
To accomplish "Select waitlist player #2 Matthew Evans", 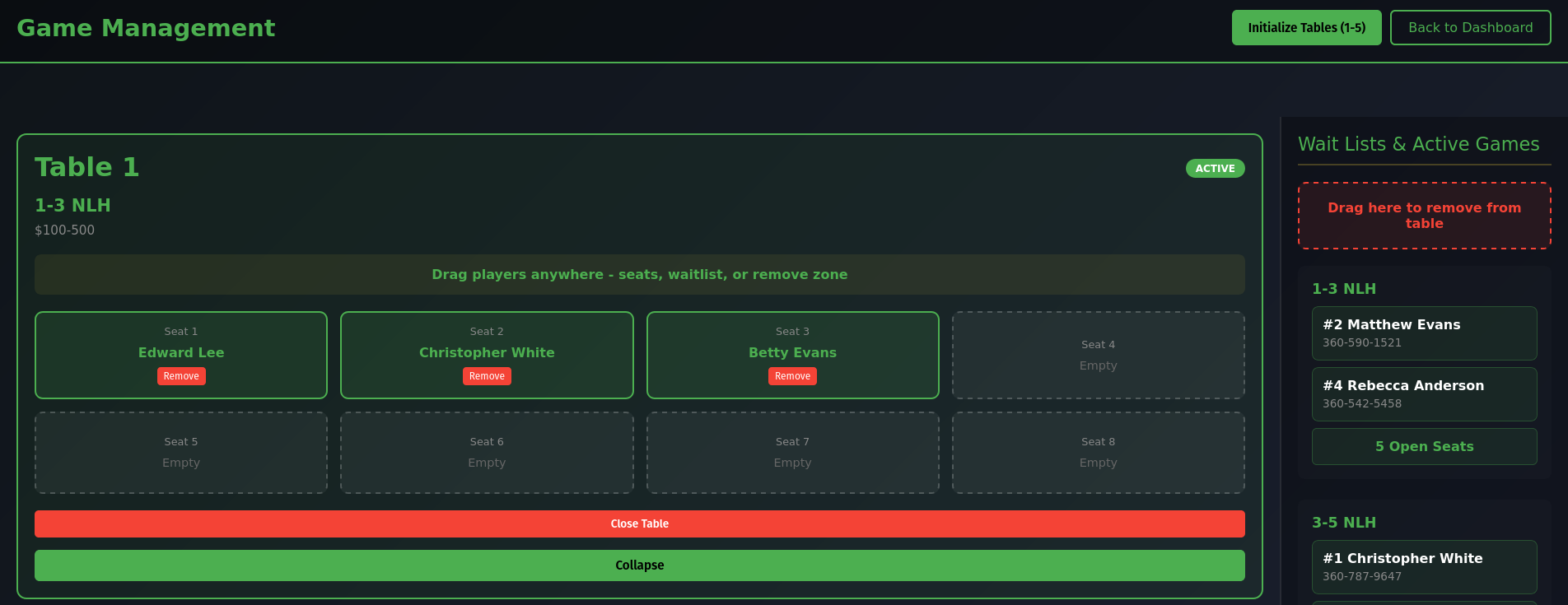I will [1424, 333].
